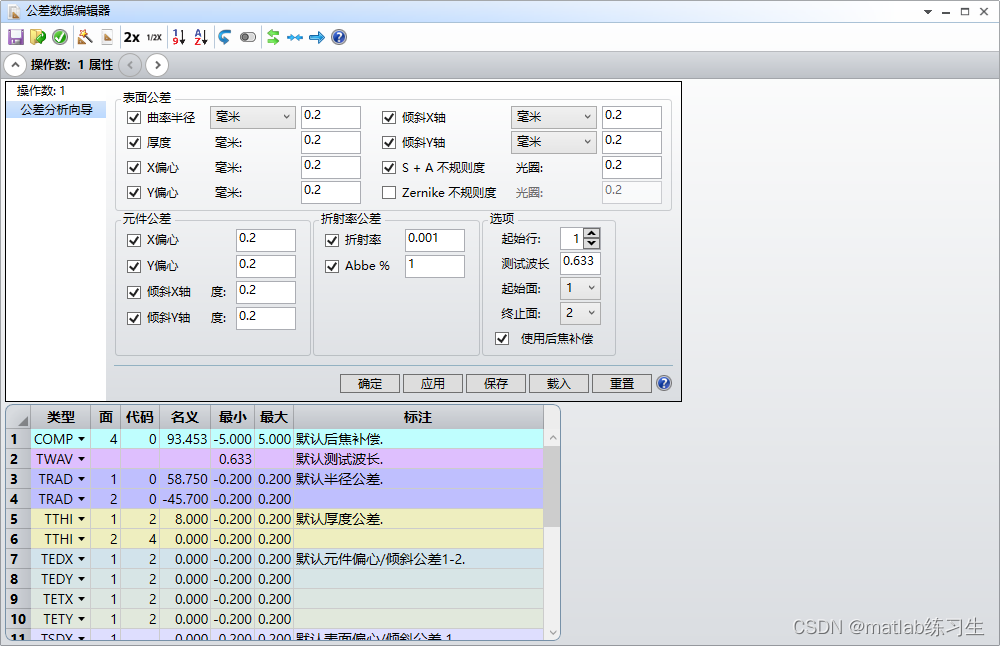Click the 1/2X tighten tolerances icon
The image size is (1000, 646).
(x=154, y=37)
